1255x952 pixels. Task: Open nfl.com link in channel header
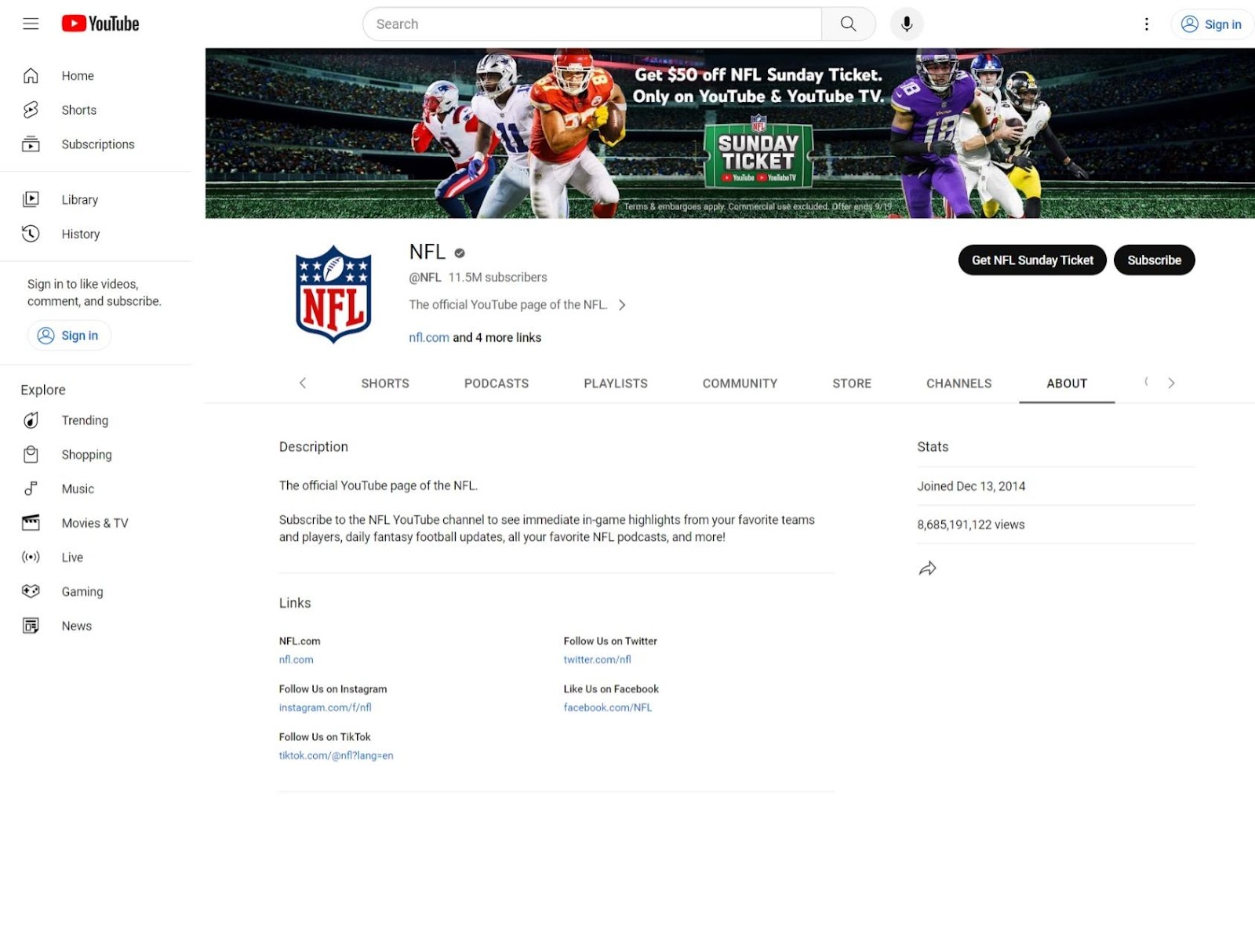429,338
